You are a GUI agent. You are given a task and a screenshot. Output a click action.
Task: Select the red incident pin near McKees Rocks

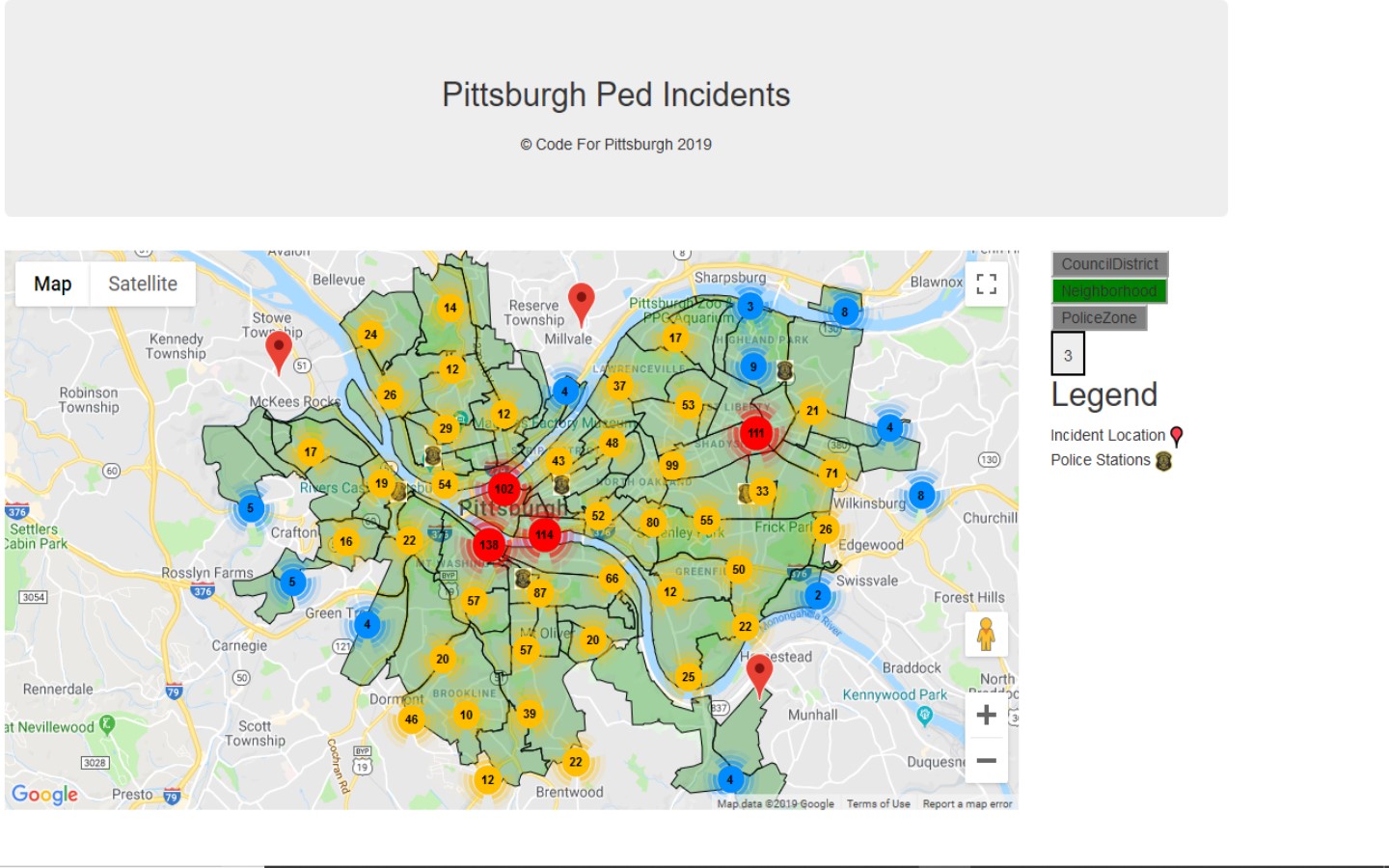coord(280,347)
